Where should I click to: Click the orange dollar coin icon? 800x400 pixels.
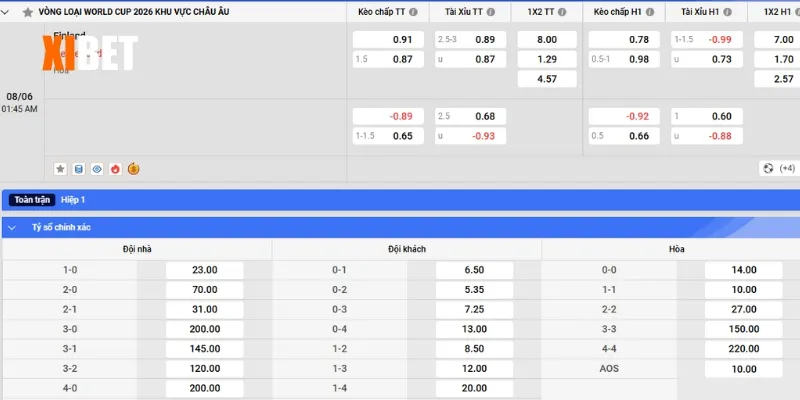[x=134, y=169]
